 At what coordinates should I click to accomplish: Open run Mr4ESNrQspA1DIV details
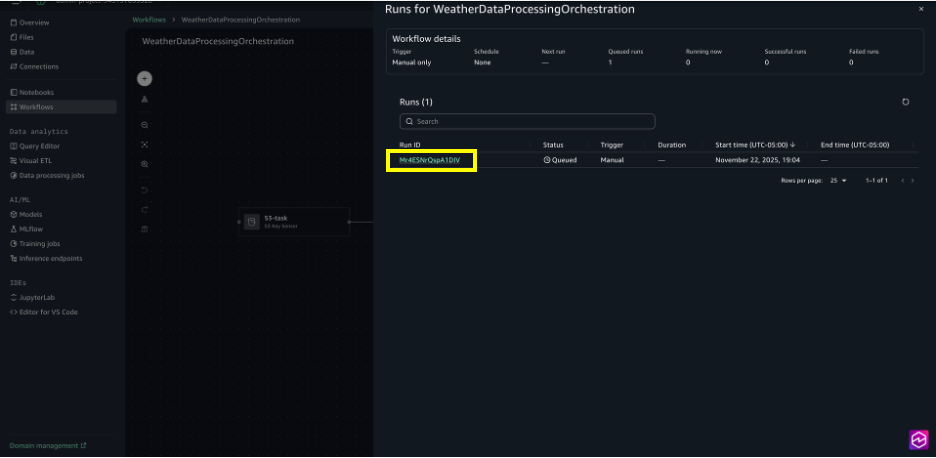pos(429,160)
